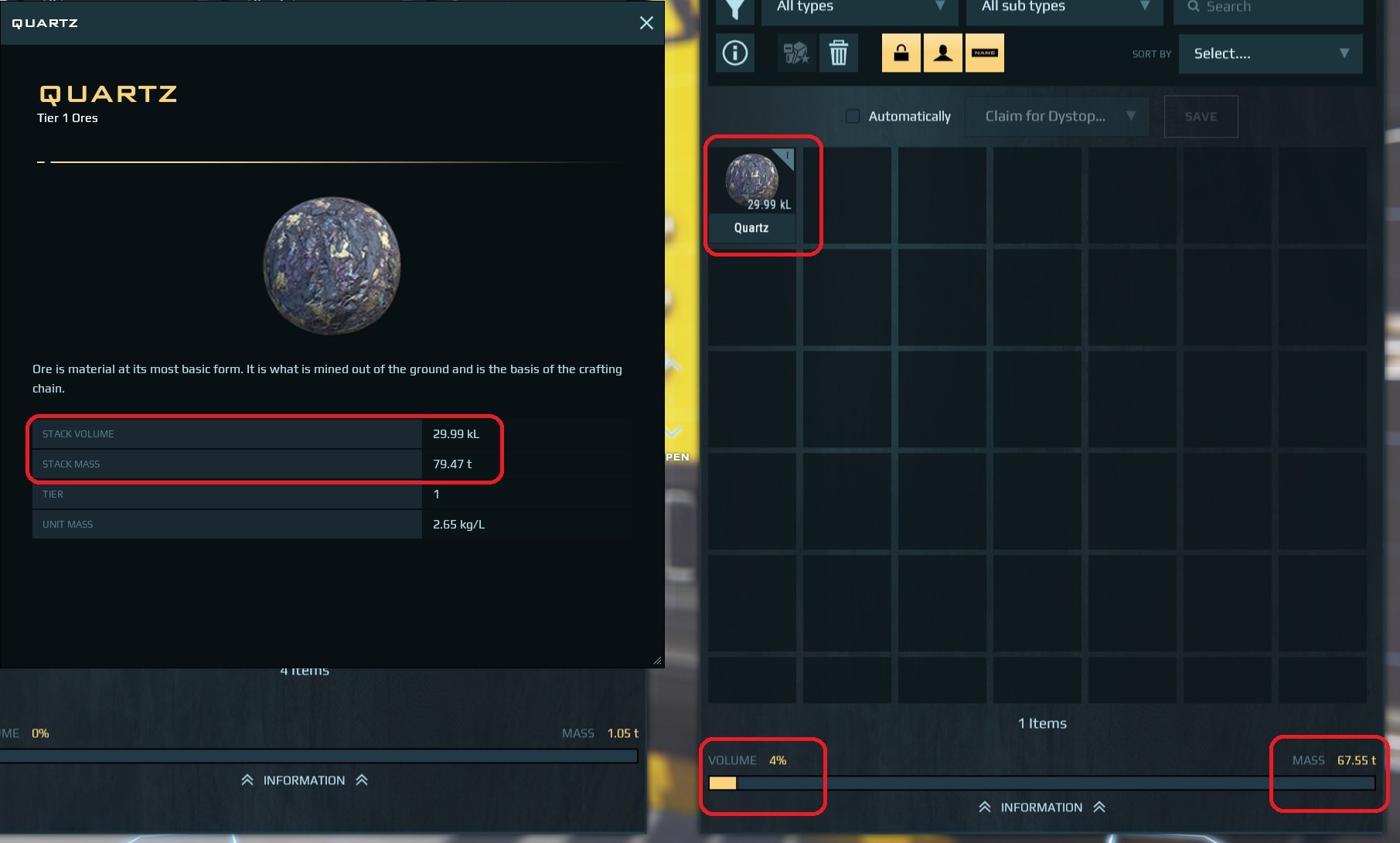Screen dimensions: 1400x843
Task: Open Claim for Dystop... dropdown
Action: pyautogui.click(x=1056, y=116)
